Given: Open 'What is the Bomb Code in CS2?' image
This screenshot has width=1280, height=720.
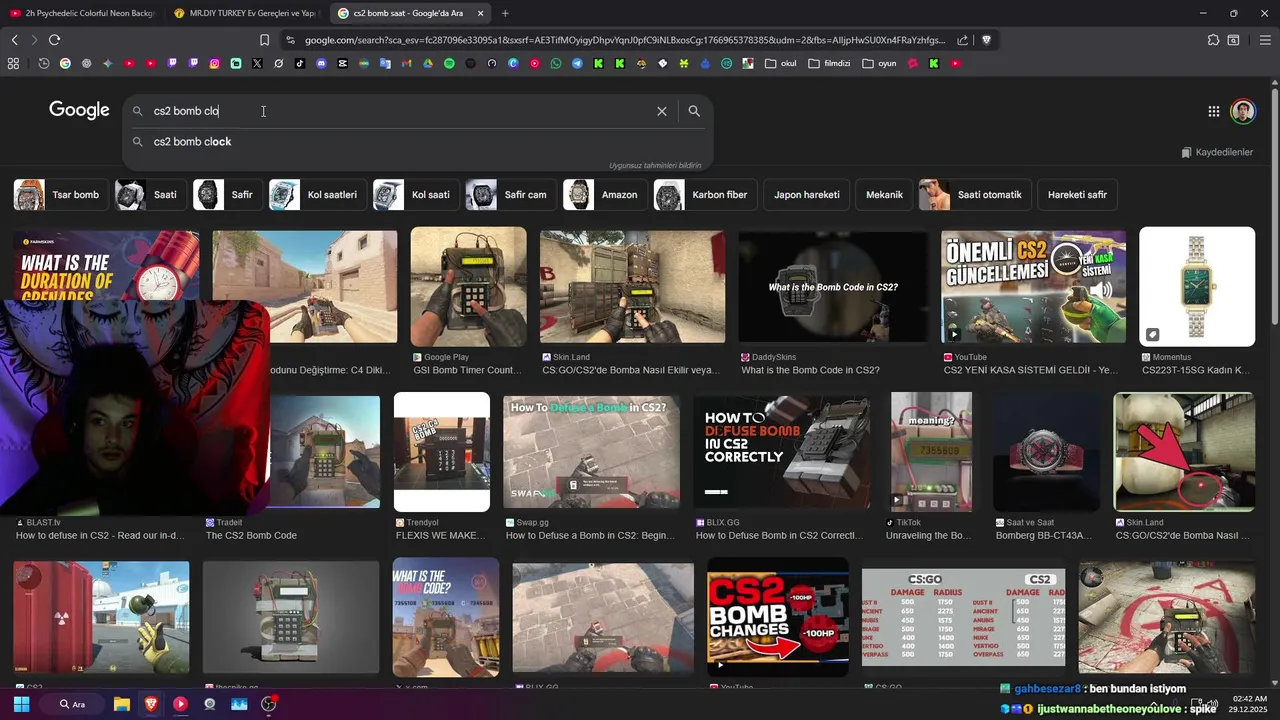Looking at the screenshot, I should 832,287.
